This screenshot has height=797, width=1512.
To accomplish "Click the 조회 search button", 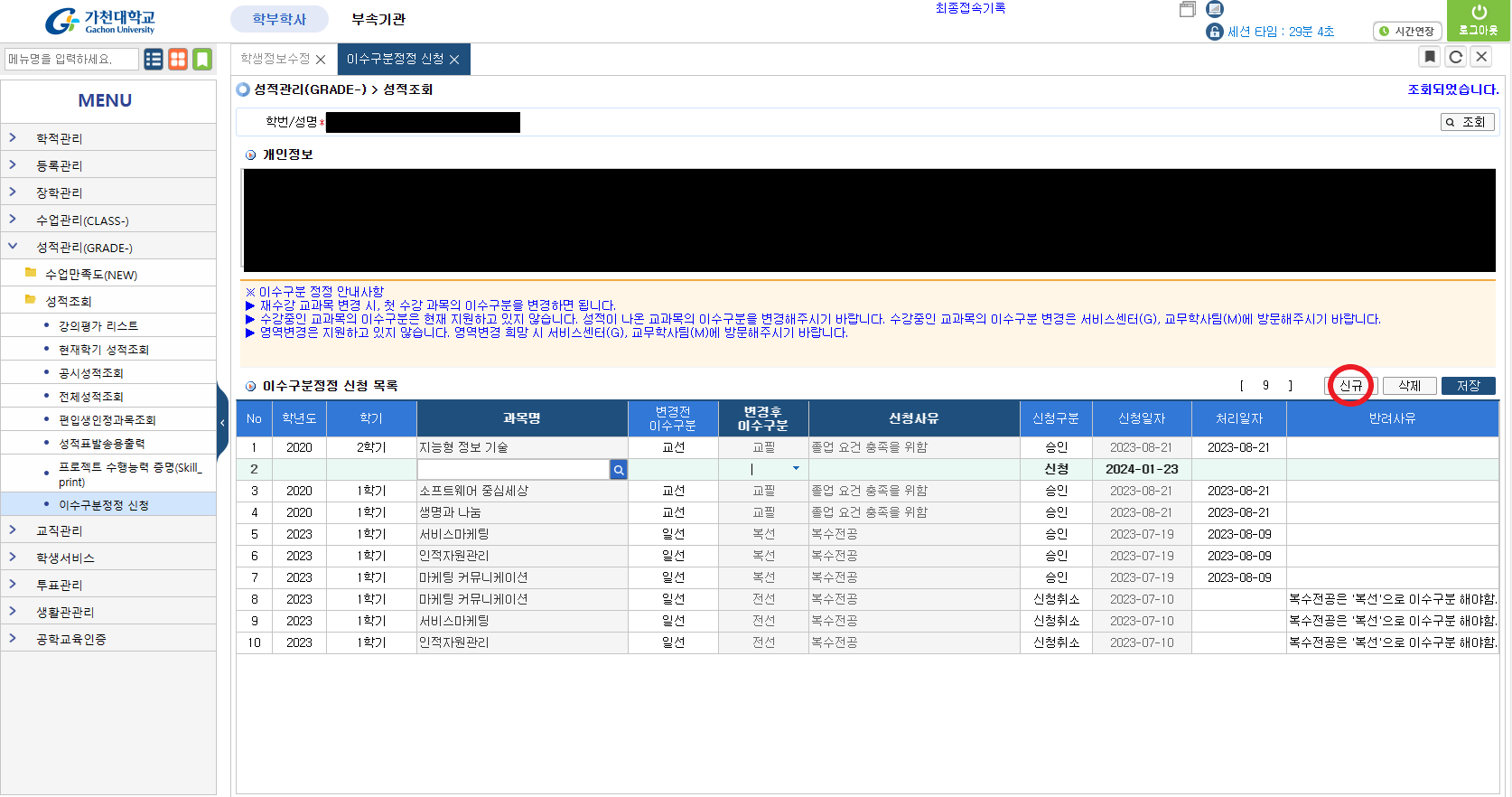I will tap(1467, 122).
